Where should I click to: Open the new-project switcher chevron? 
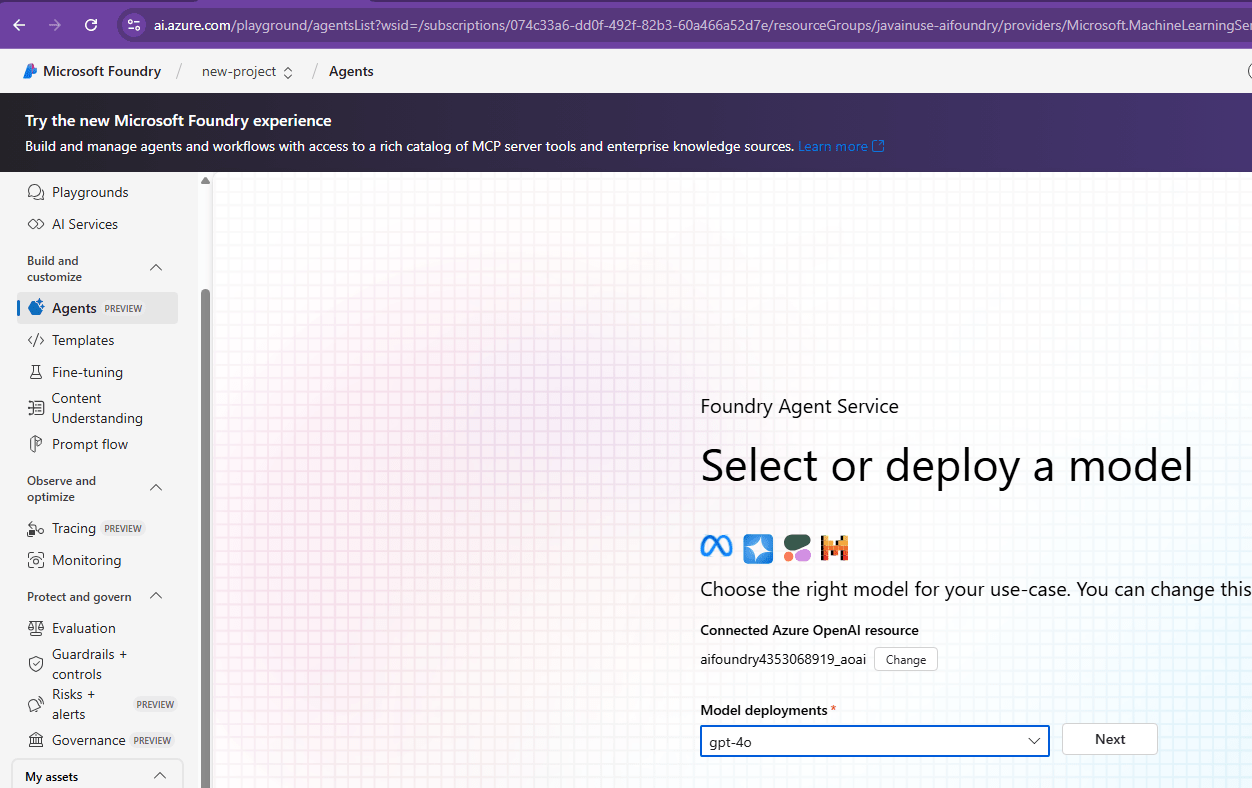point(287,71)
